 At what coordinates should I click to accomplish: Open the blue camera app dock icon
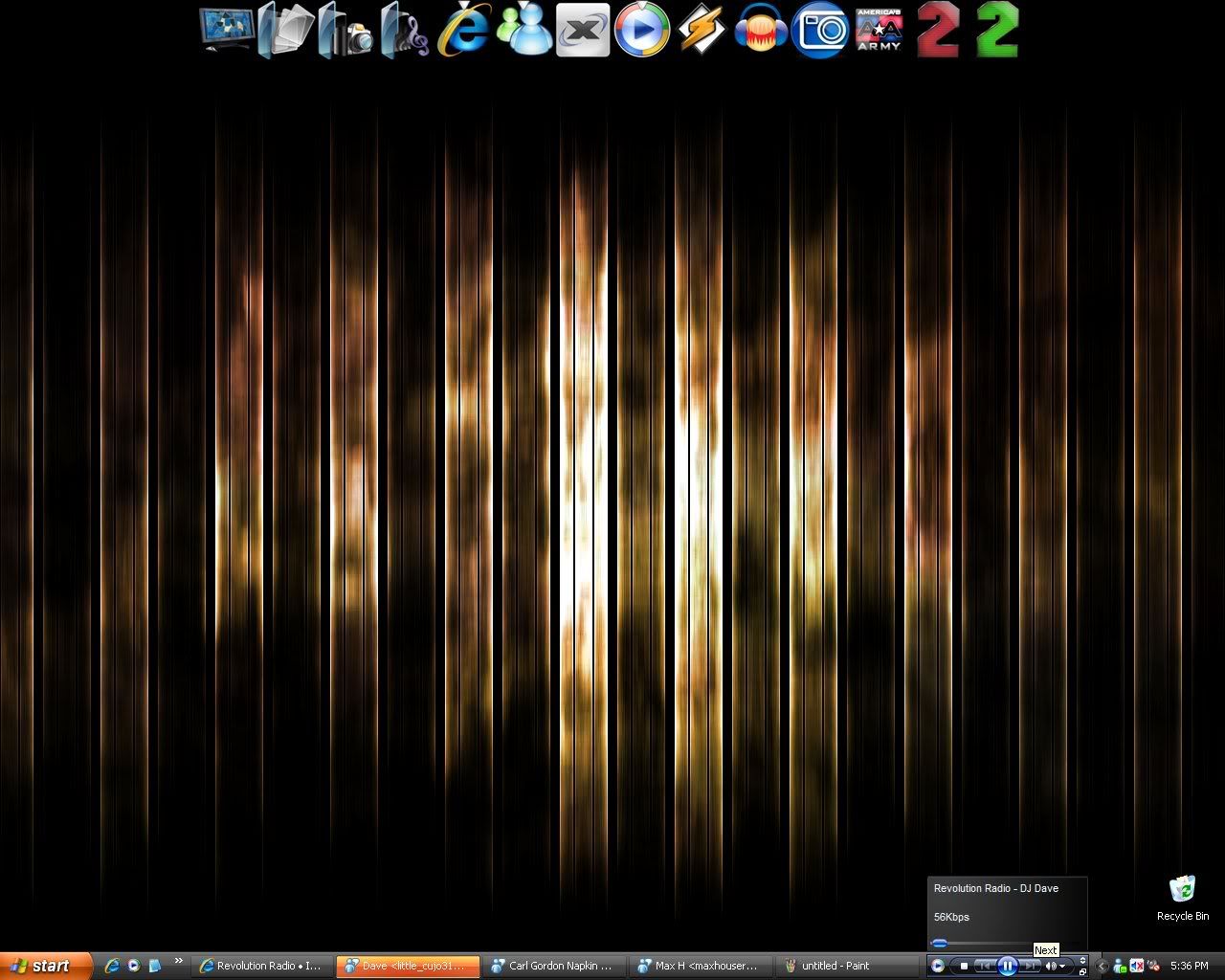[x=820, y=31]
